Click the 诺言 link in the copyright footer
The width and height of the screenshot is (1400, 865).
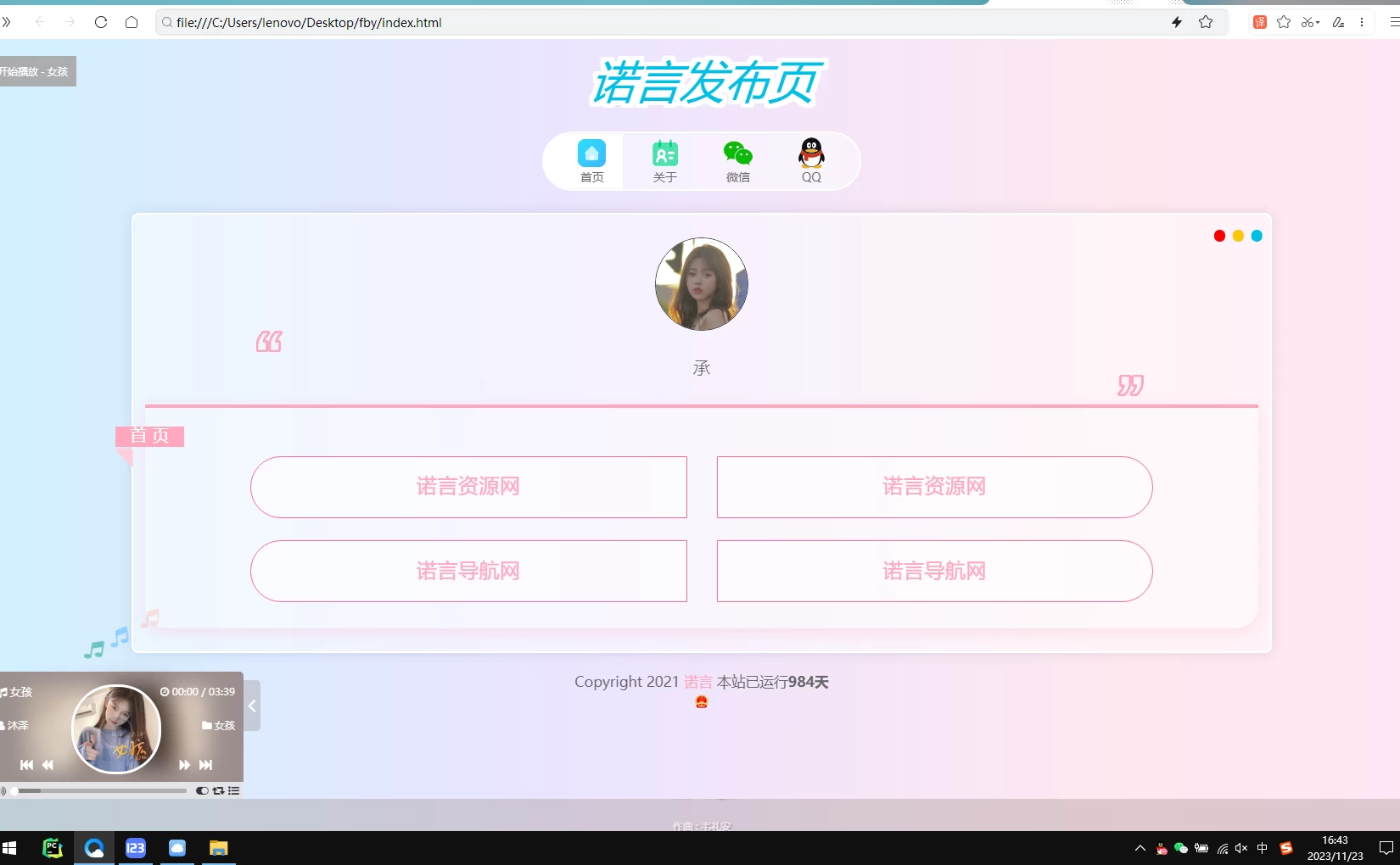point(698,682)
